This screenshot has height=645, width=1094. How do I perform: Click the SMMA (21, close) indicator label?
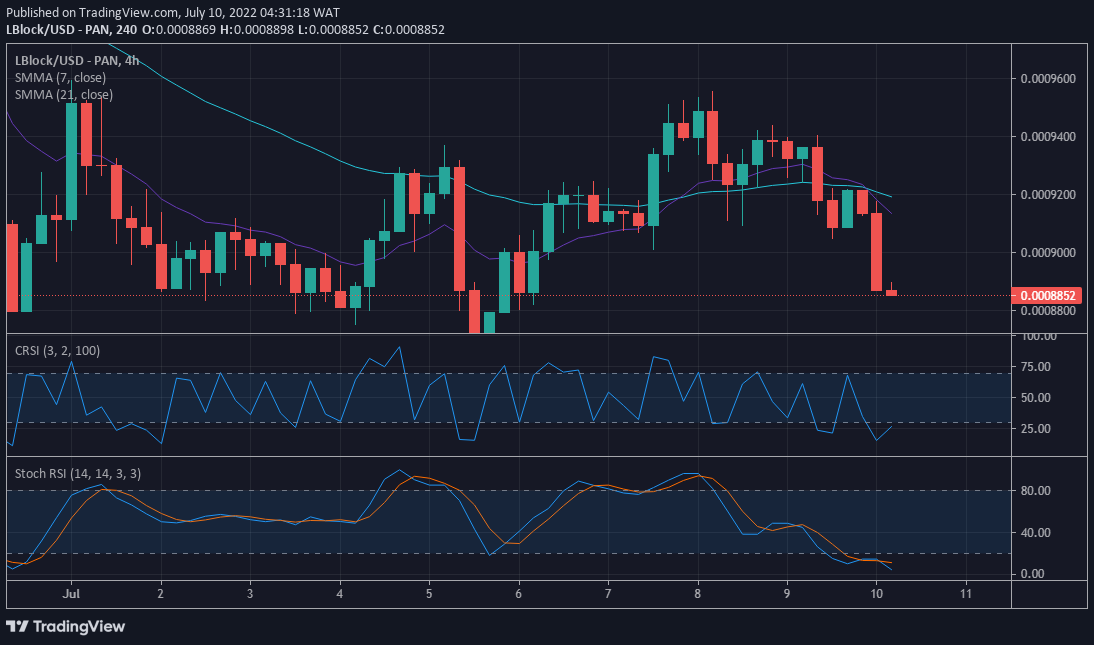63,94
